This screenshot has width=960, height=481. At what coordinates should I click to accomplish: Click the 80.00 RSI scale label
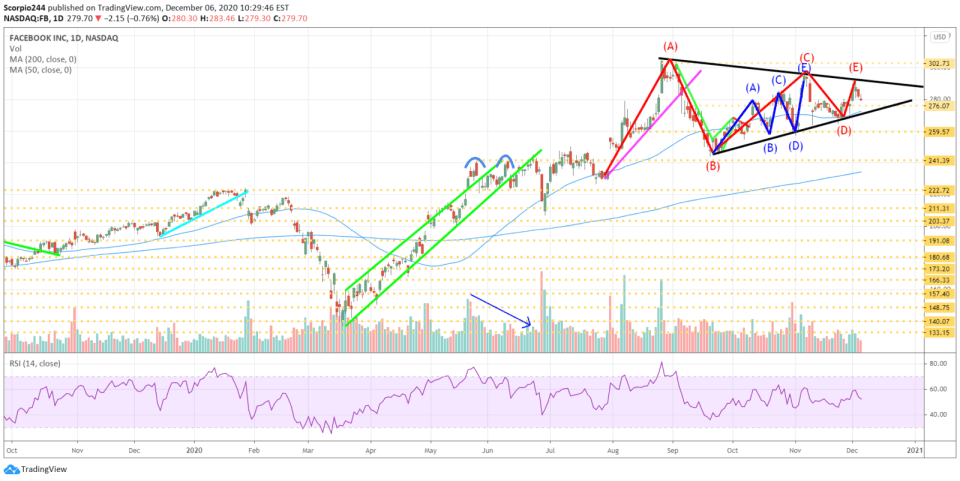(x=939, y=364)
